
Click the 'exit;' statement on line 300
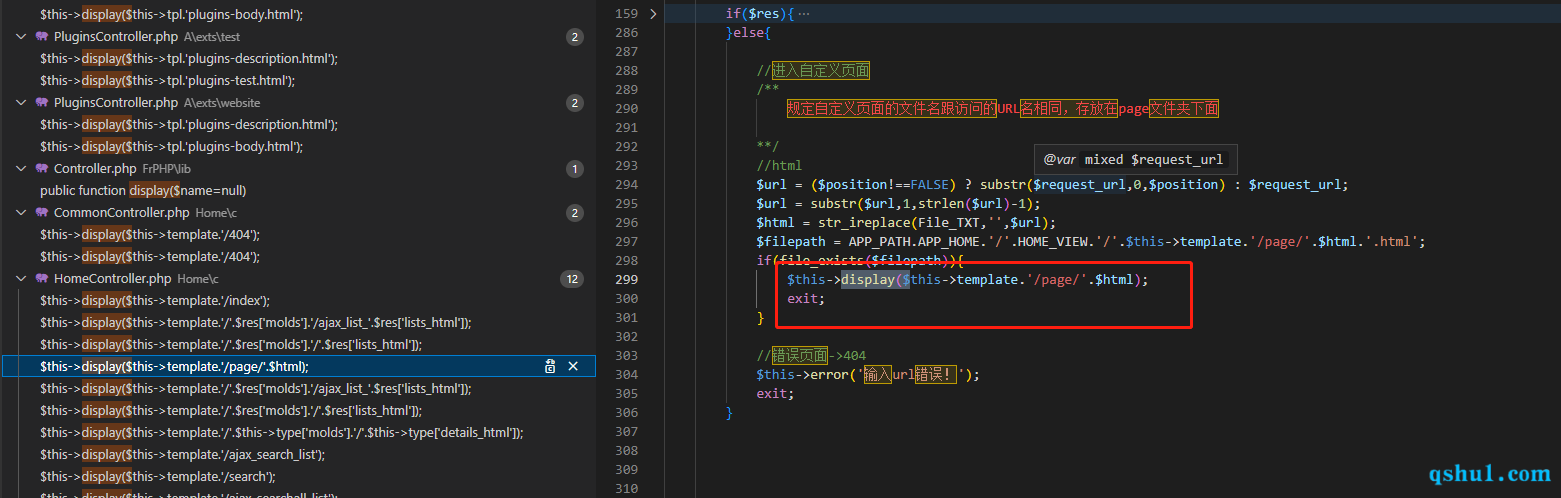(807, 299)
